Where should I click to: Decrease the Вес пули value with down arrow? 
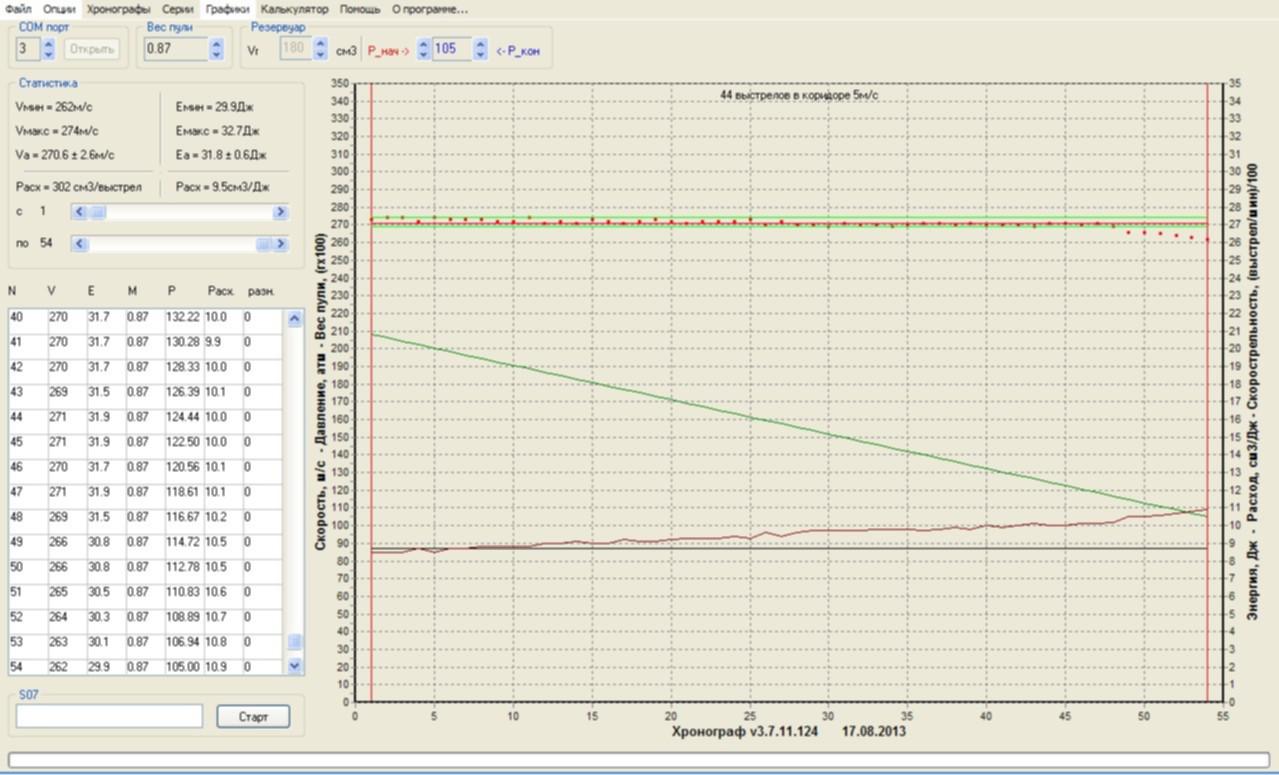pyautogui.click(x=217, y=54)
